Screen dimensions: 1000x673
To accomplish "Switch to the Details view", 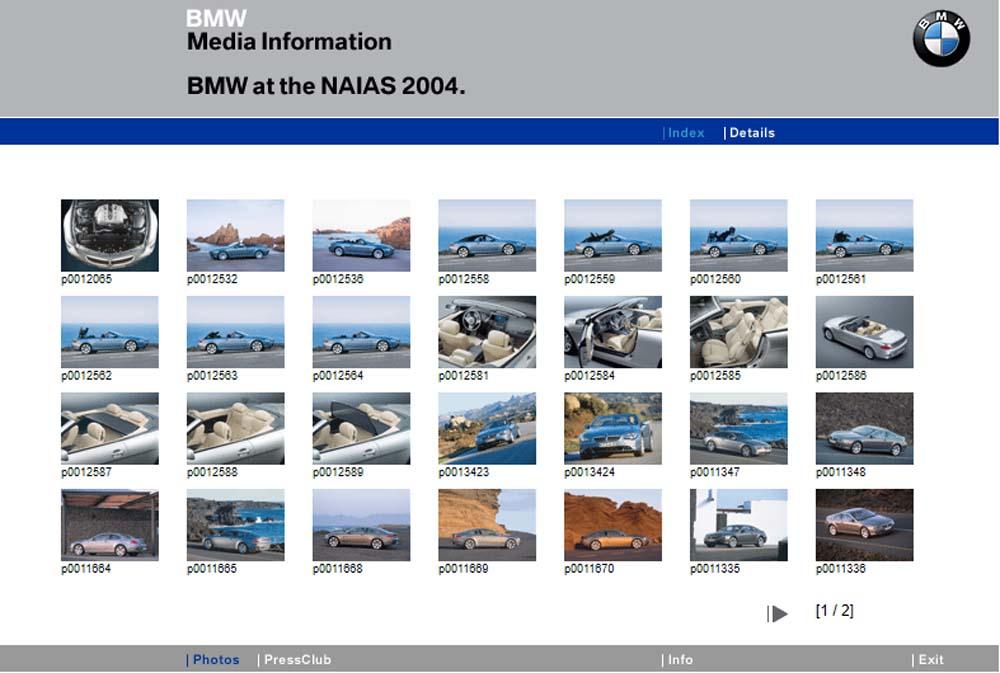I will (750, 133).
